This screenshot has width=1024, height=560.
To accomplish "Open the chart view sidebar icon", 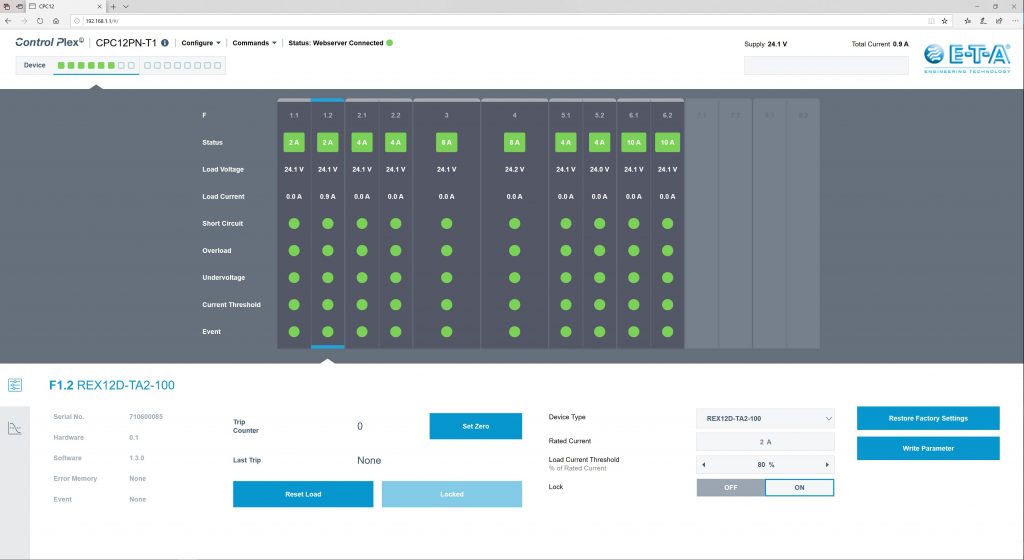I will [15, 428].
